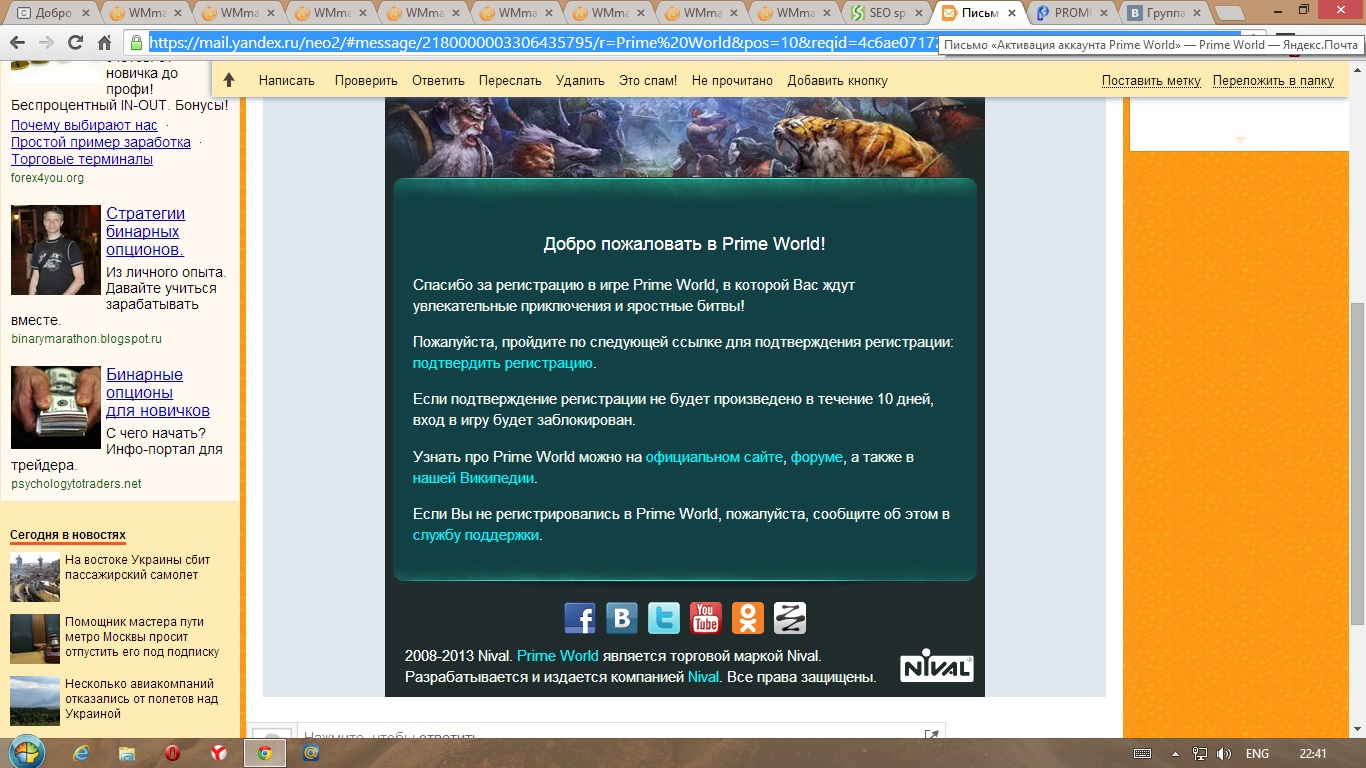Click 'Проверить' in the mail toolbar

pyautogui.click(x=366, y=81)
